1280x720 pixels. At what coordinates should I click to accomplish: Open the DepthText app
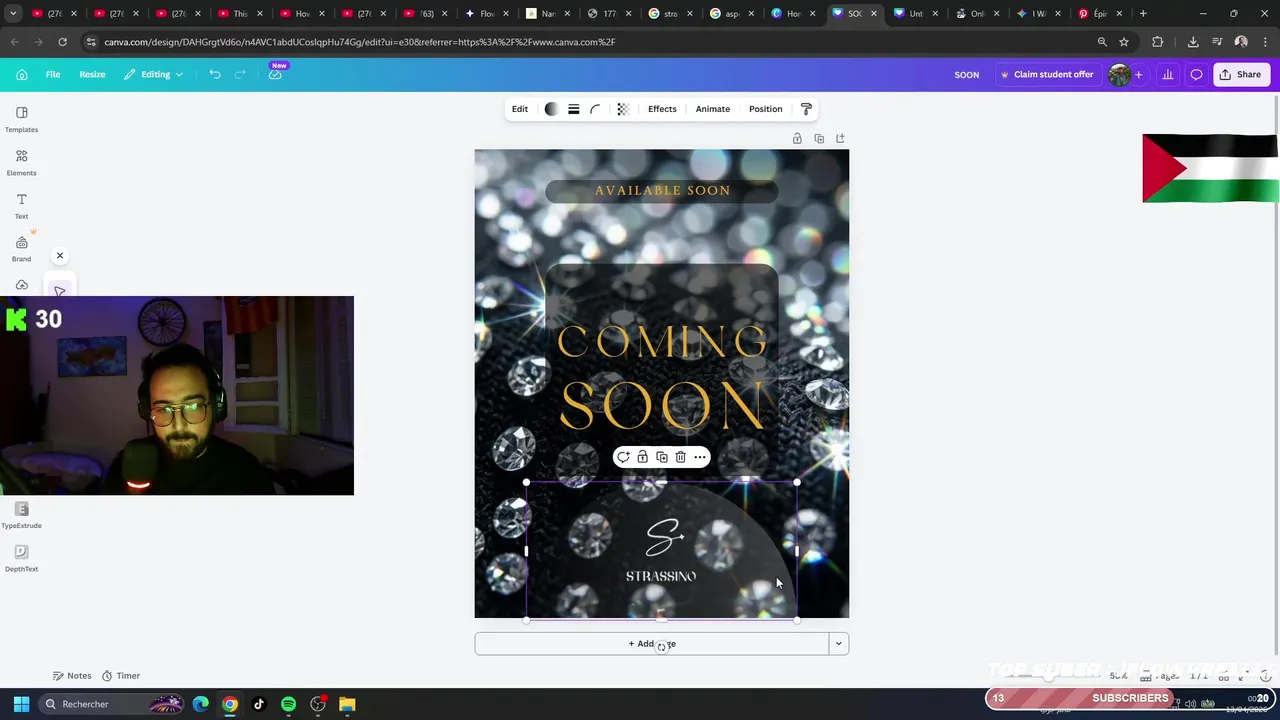pos(21,558)
